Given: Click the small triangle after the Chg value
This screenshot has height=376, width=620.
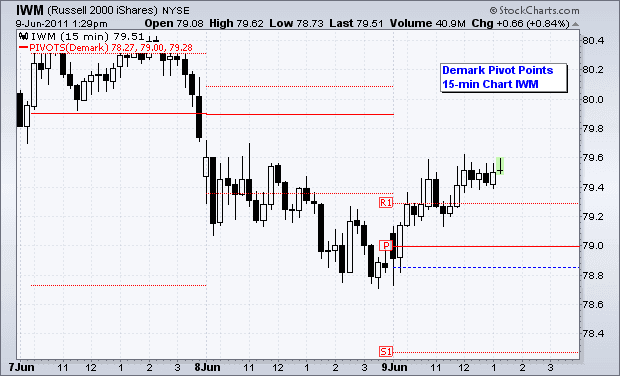Looking at the screenshot, I should [575, 24].
